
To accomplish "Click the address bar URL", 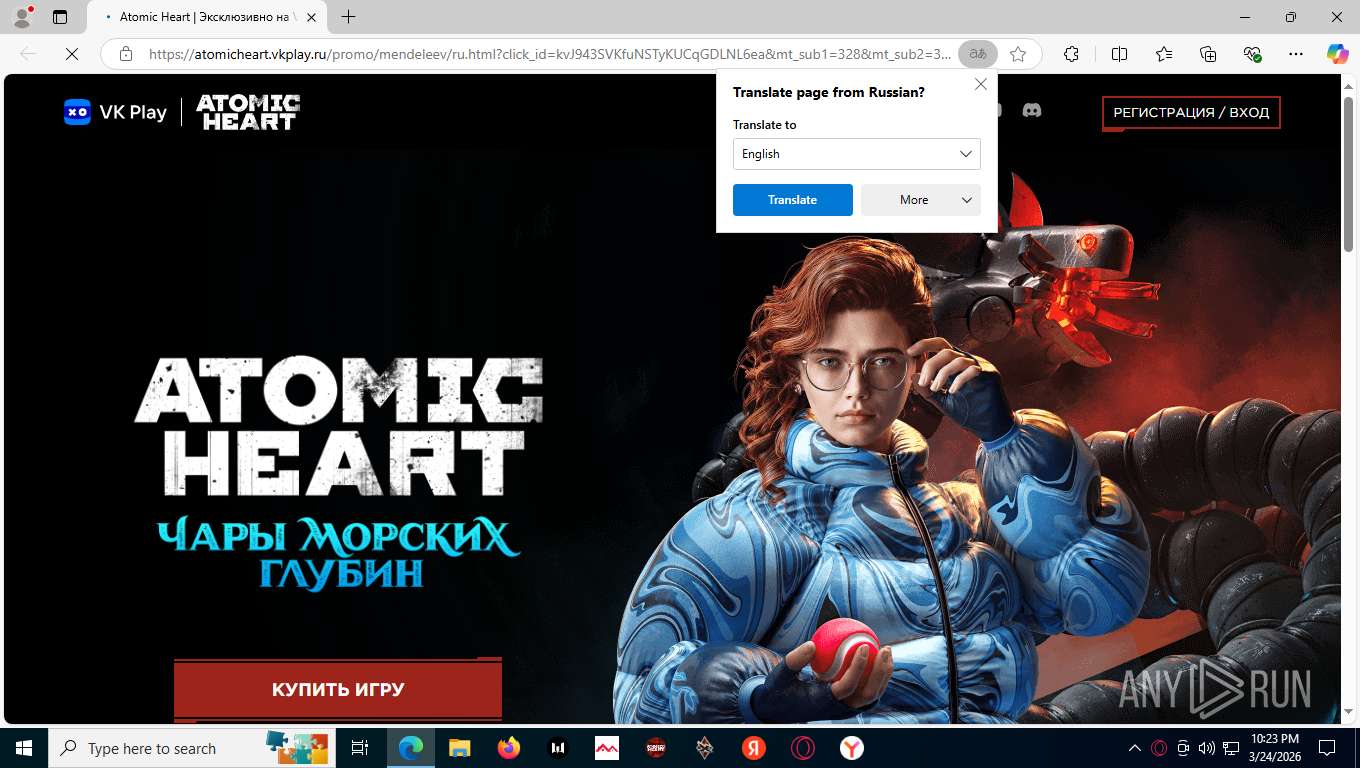I will 549,54.
